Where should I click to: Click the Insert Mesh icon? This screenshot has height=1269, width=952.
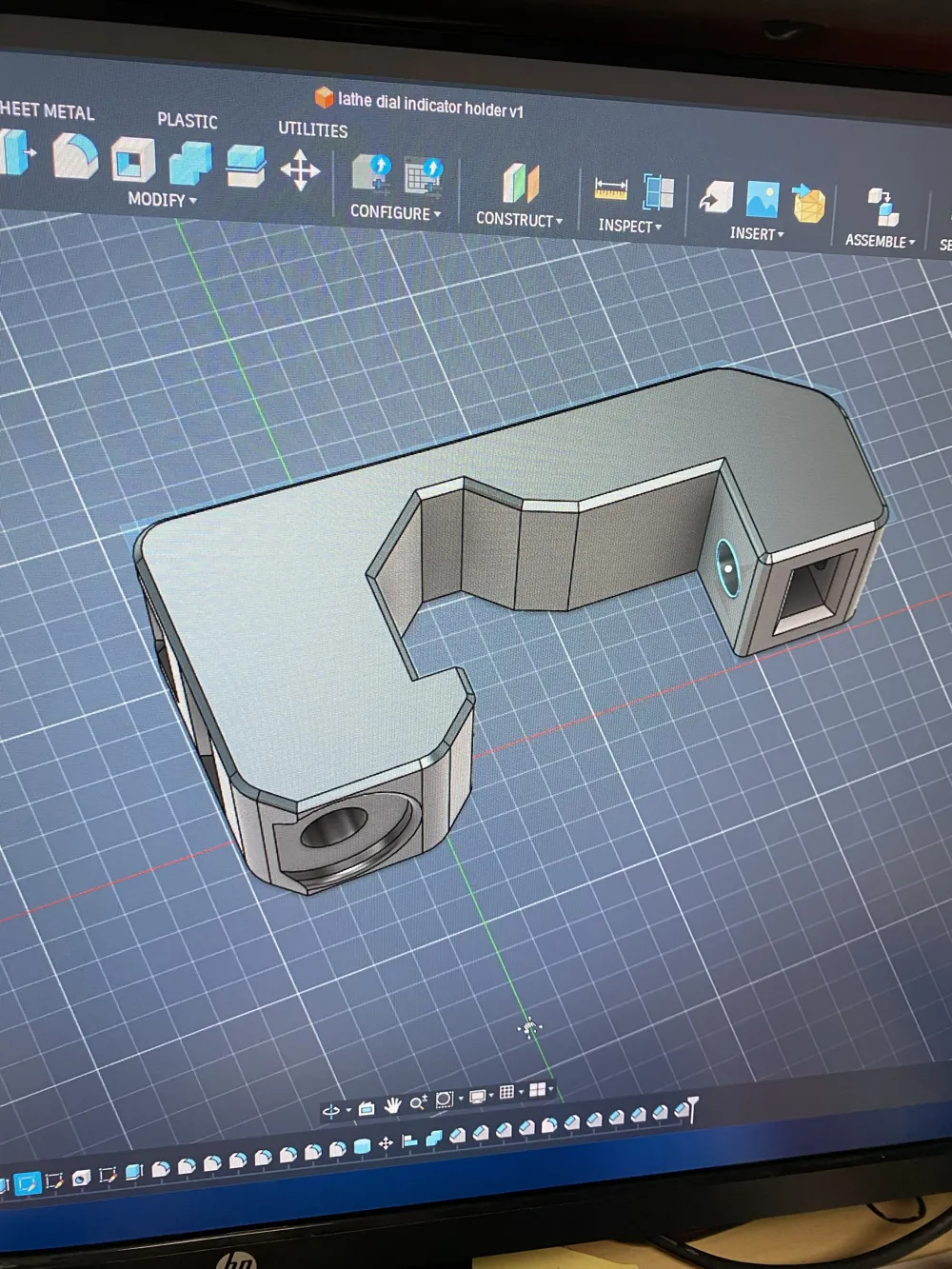click(807, 204)
